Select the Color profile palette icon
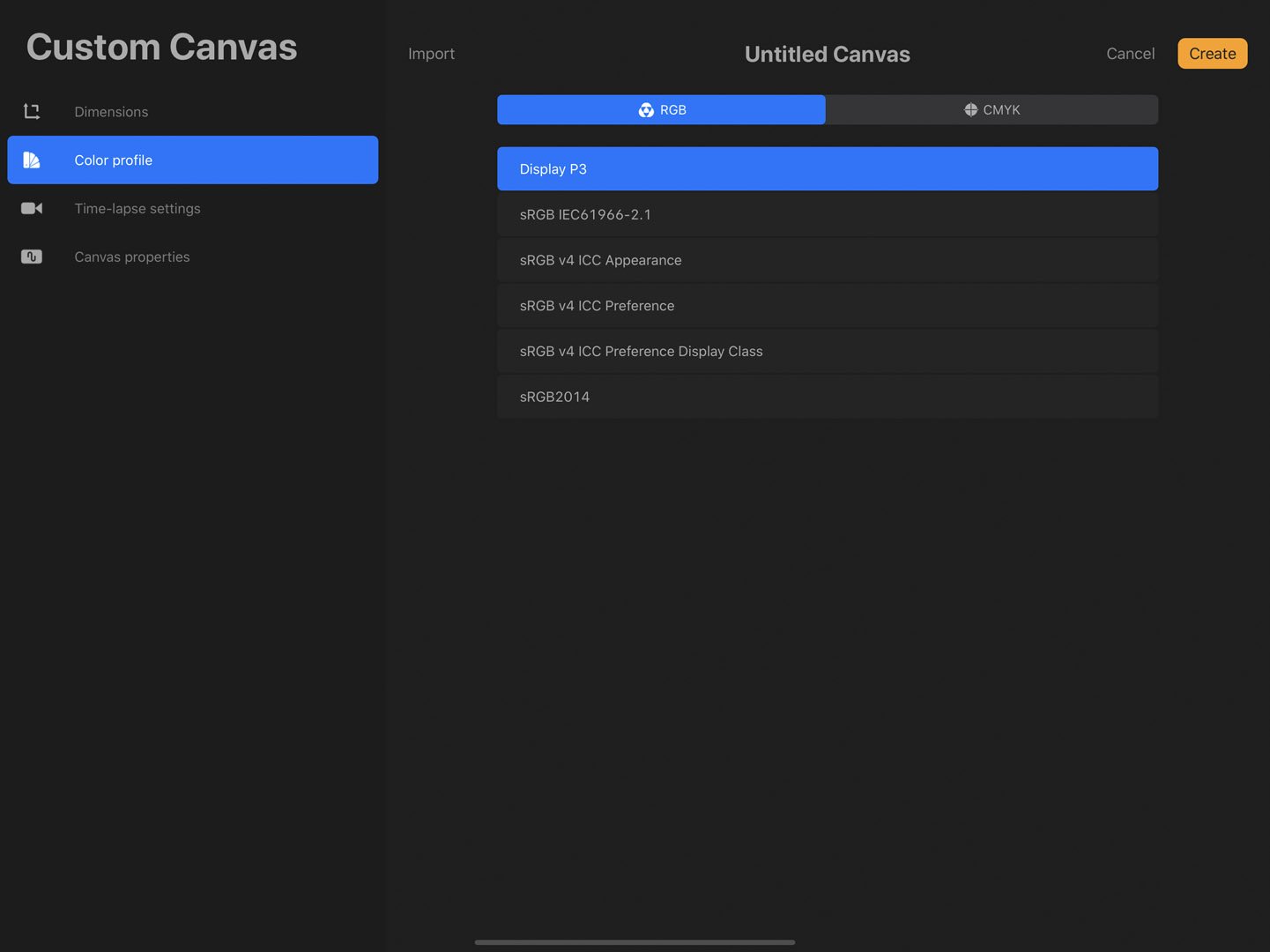 click(32, 160)
